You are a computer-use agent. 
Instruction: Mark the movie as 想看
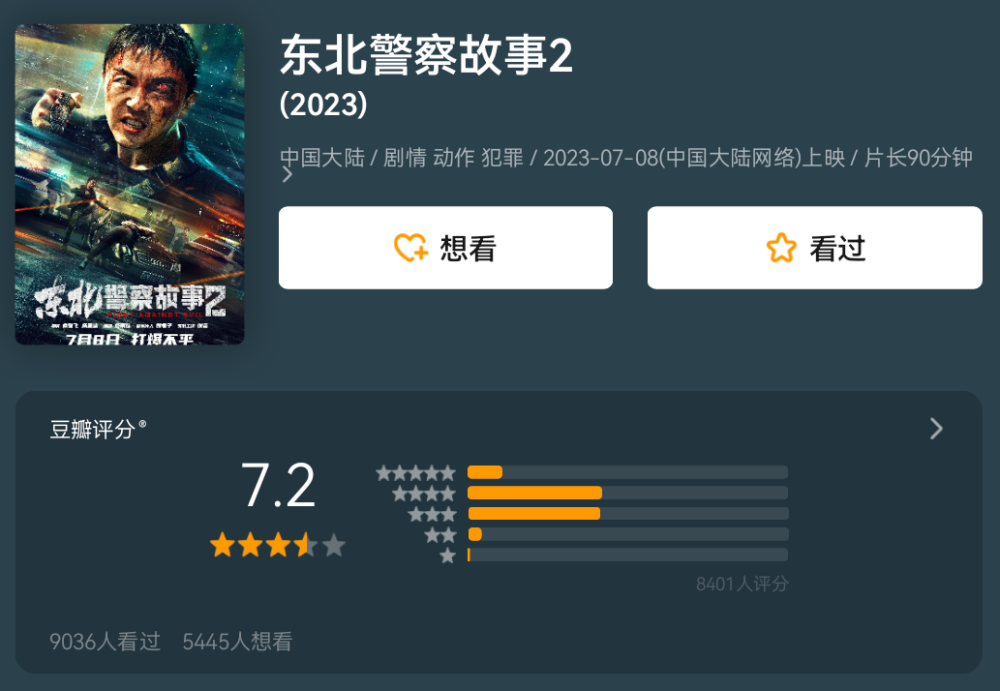click(446, 248)
